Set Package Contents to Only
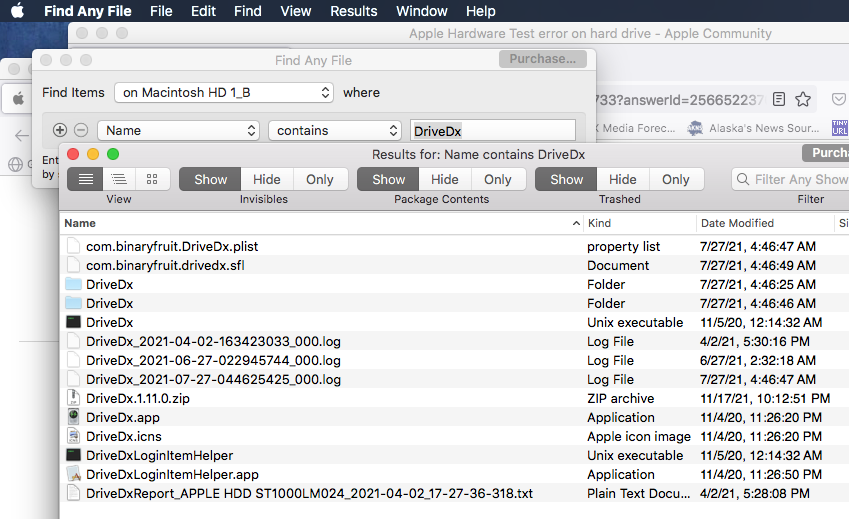The width and height of the screenshot is (849, 519). pos(498,179)
